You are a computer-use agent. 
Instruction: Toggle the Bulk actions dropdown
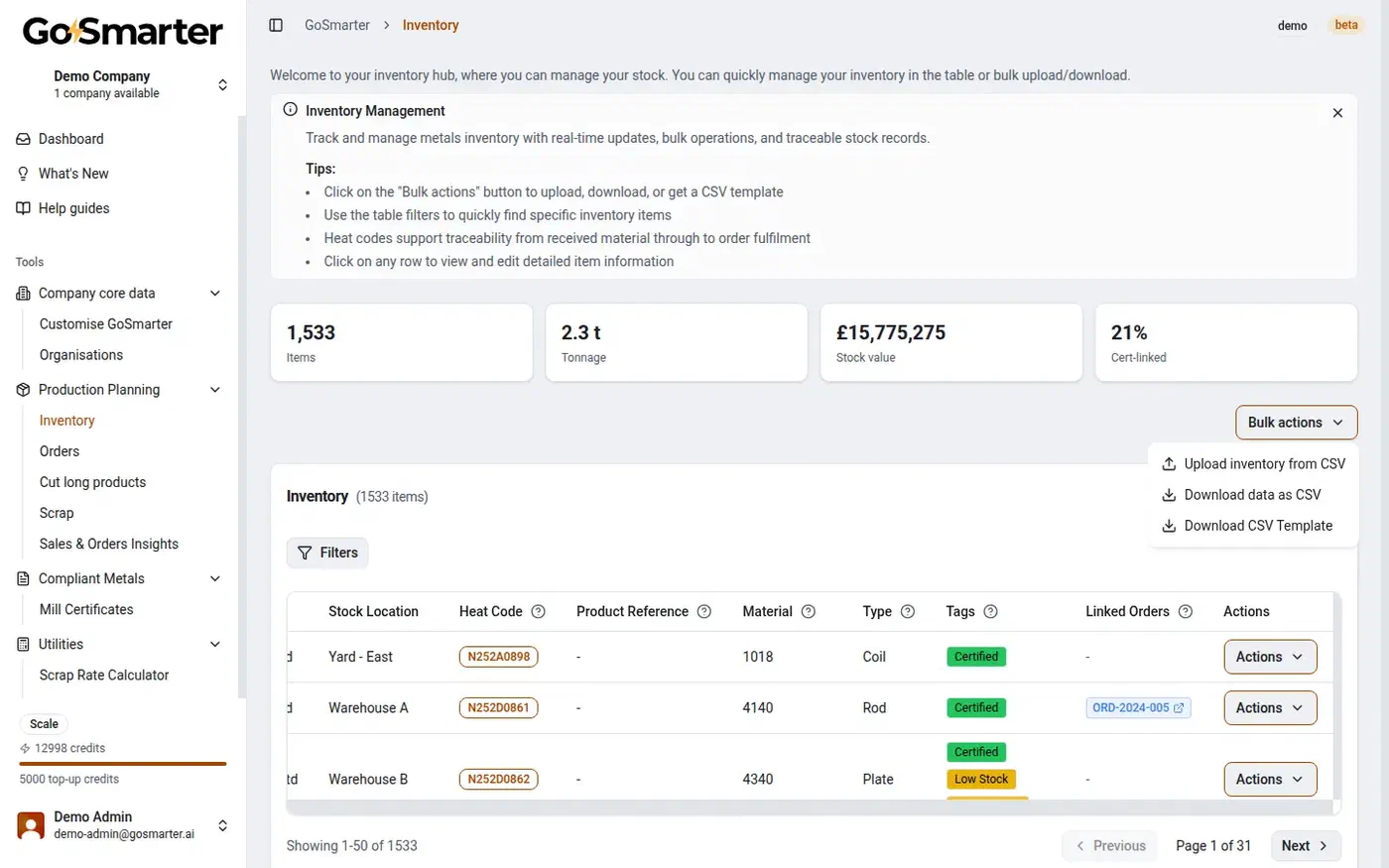click(x=1296, y=423)
